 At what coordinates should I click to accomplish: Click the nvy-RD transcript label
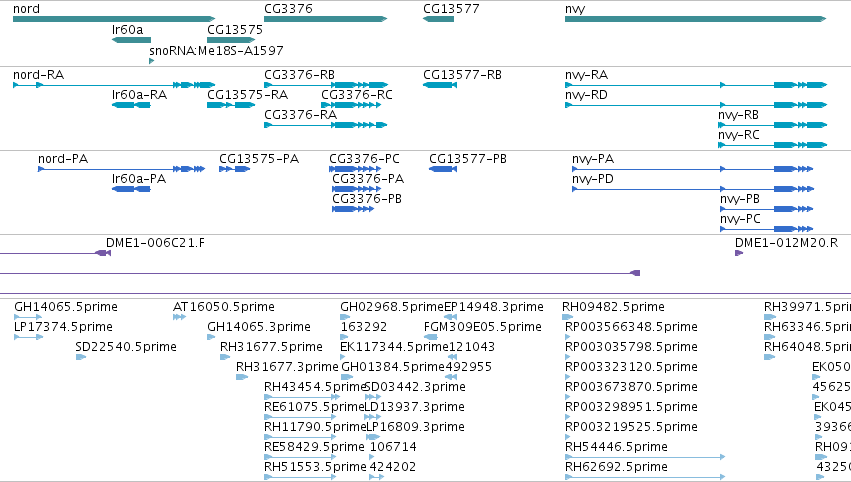click(586, 95)
